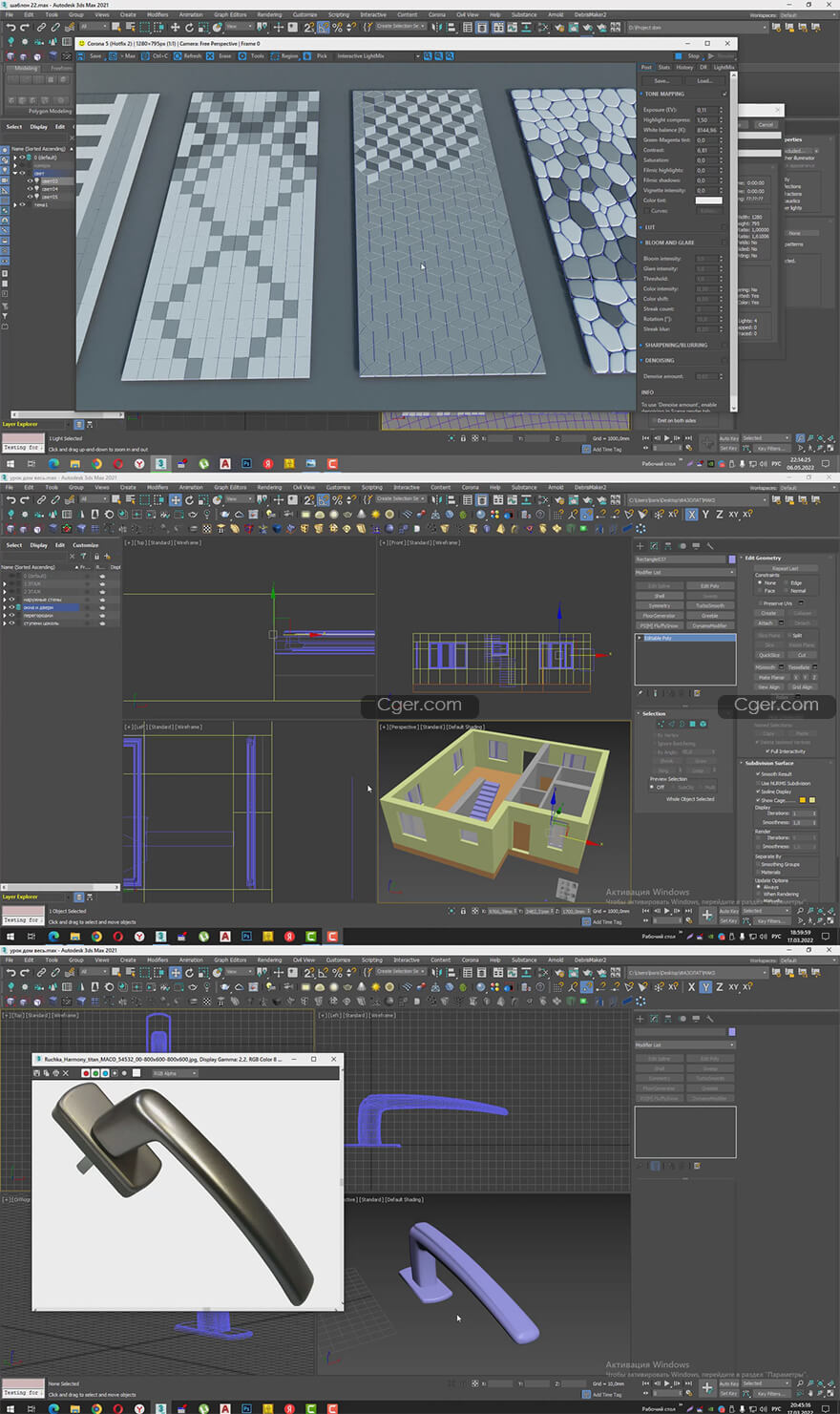Click Zoom viewport tool in house scene window
This screenshot has width=840, height=1414.
[x=800, y=910]
